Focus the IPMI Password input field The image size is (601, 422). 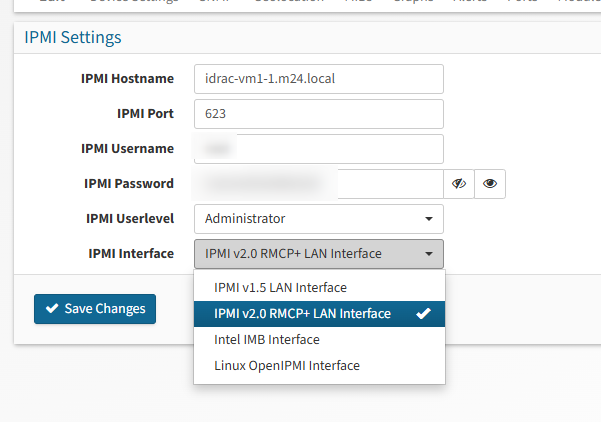tap(318, 184)
